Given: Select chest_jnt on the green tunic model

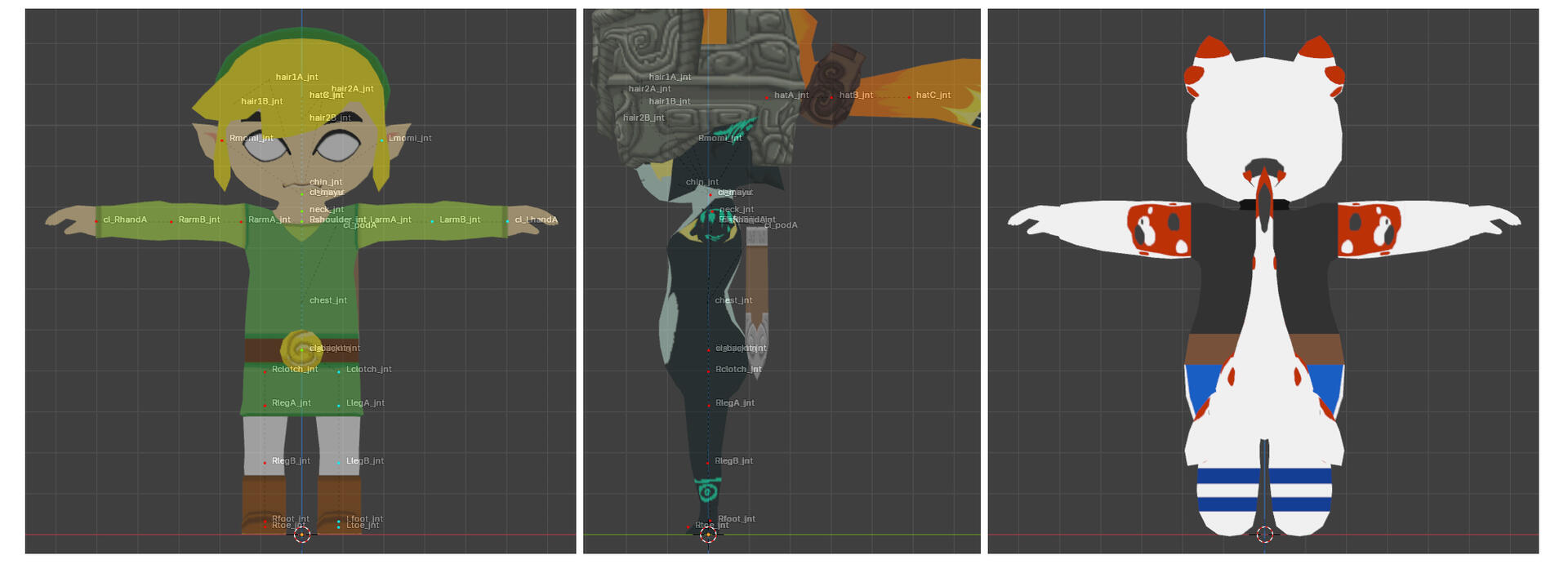Looking at the screenshot, I should [x=327, y=300].
